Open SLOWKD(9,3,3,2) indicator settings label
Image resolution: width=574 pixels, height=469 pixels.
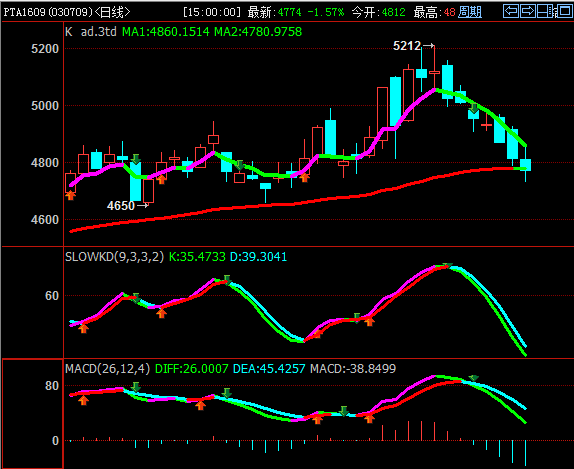tap(114, 257)
